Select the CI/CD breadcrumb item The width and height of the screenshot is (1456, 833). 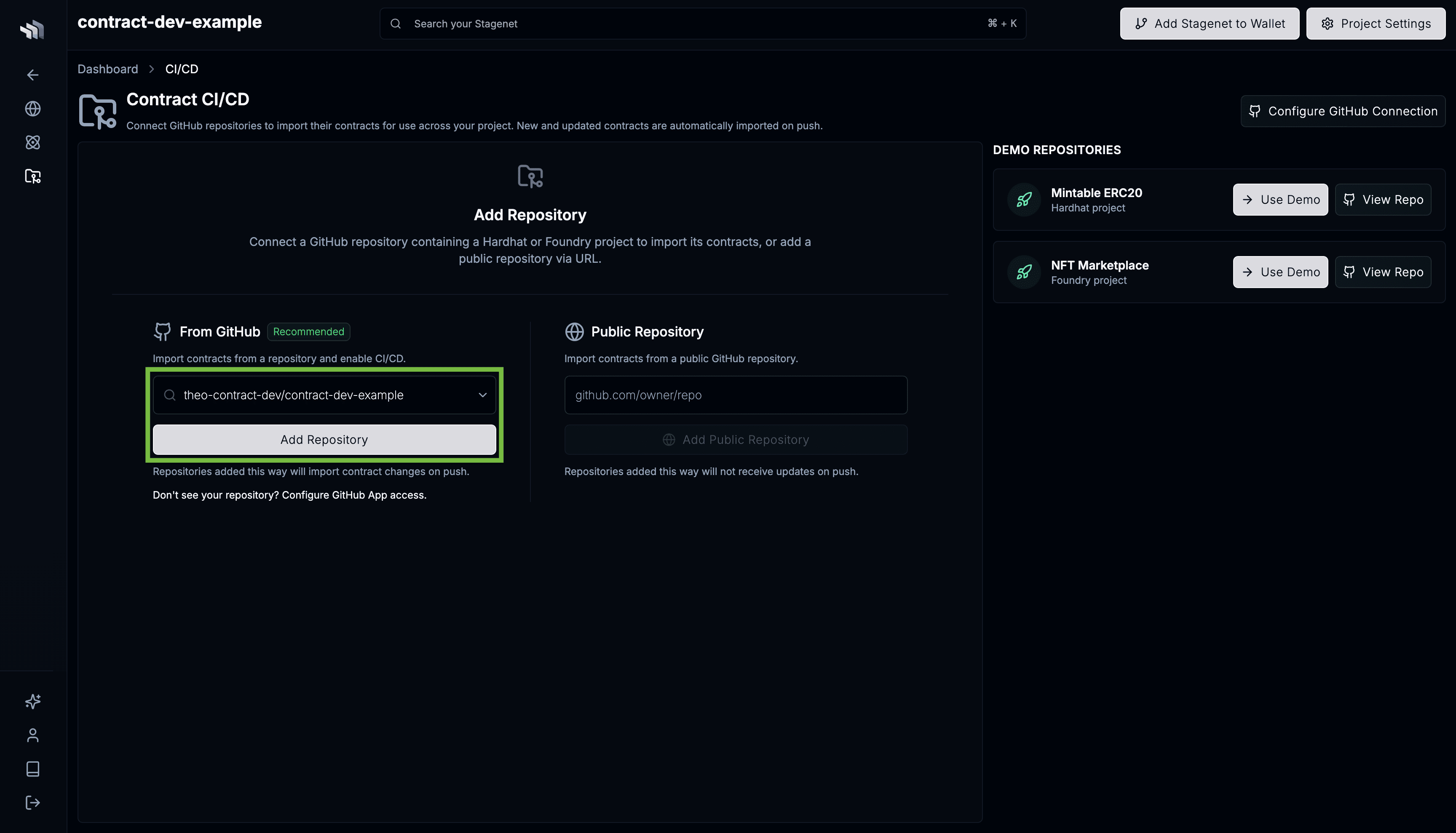[x=182, y=69]
